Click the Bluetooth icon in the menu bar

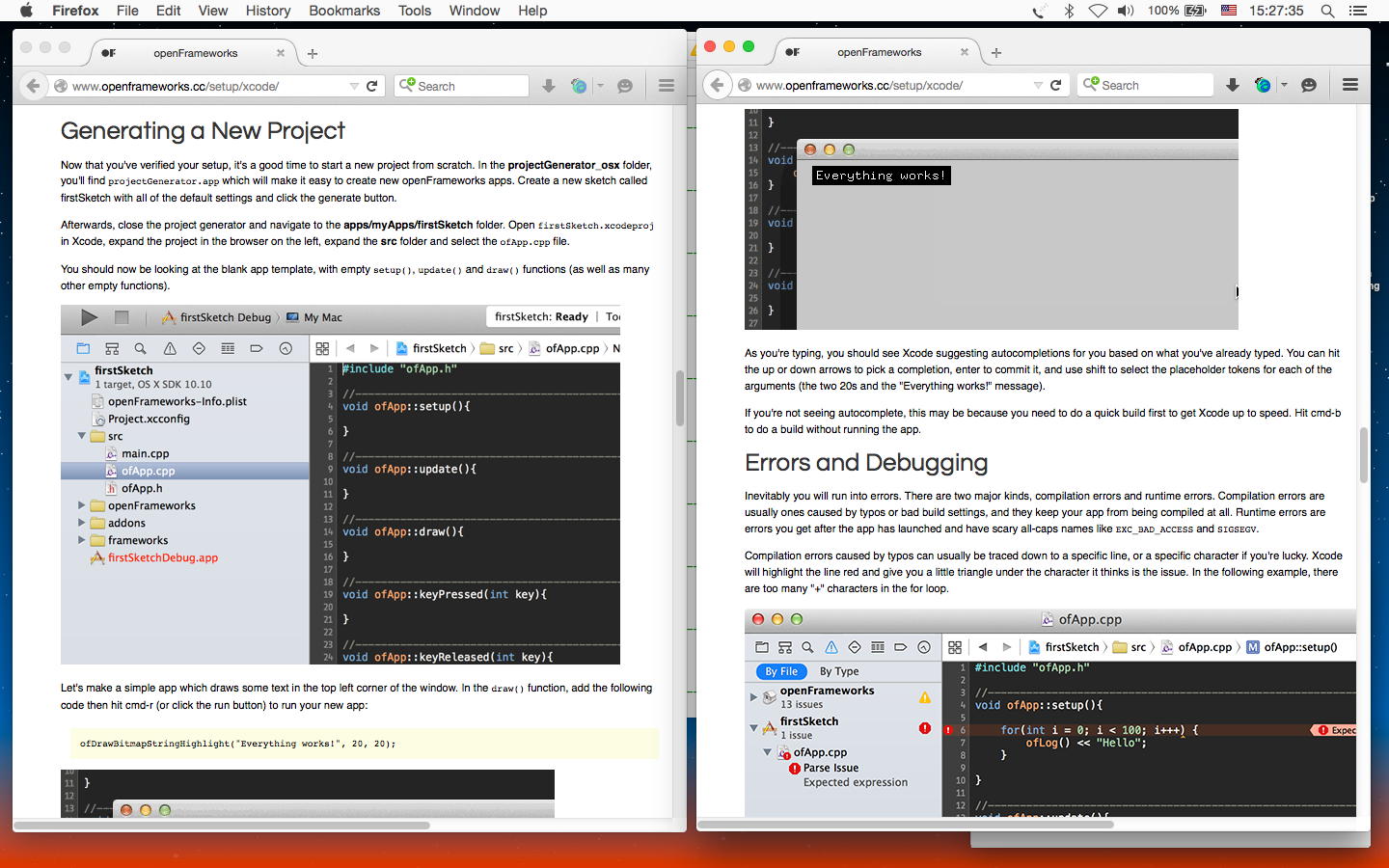pos(1069,11)
